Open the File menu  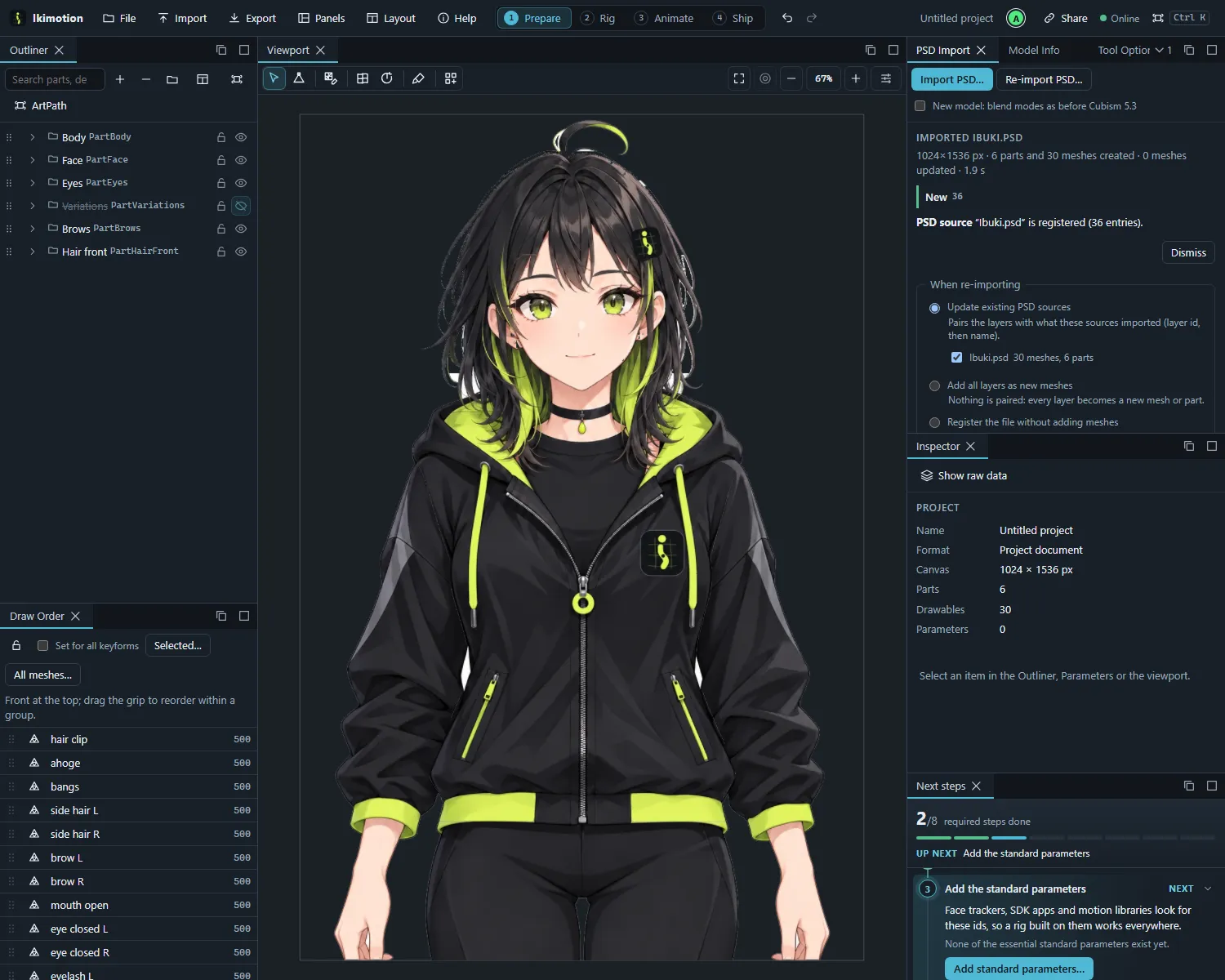tap(119, 18)
